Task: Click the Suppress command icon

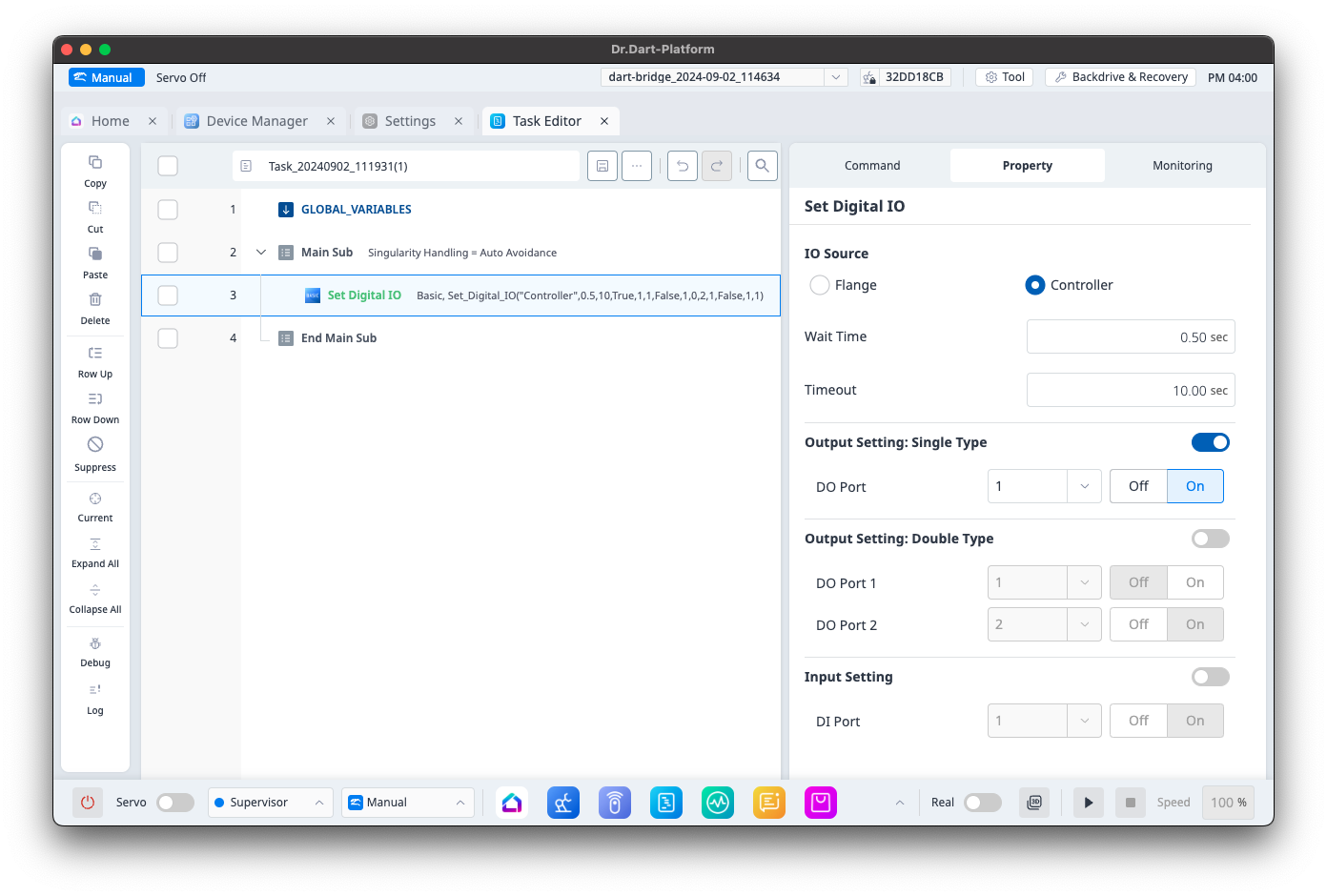Action: click(x=95, y=445)
